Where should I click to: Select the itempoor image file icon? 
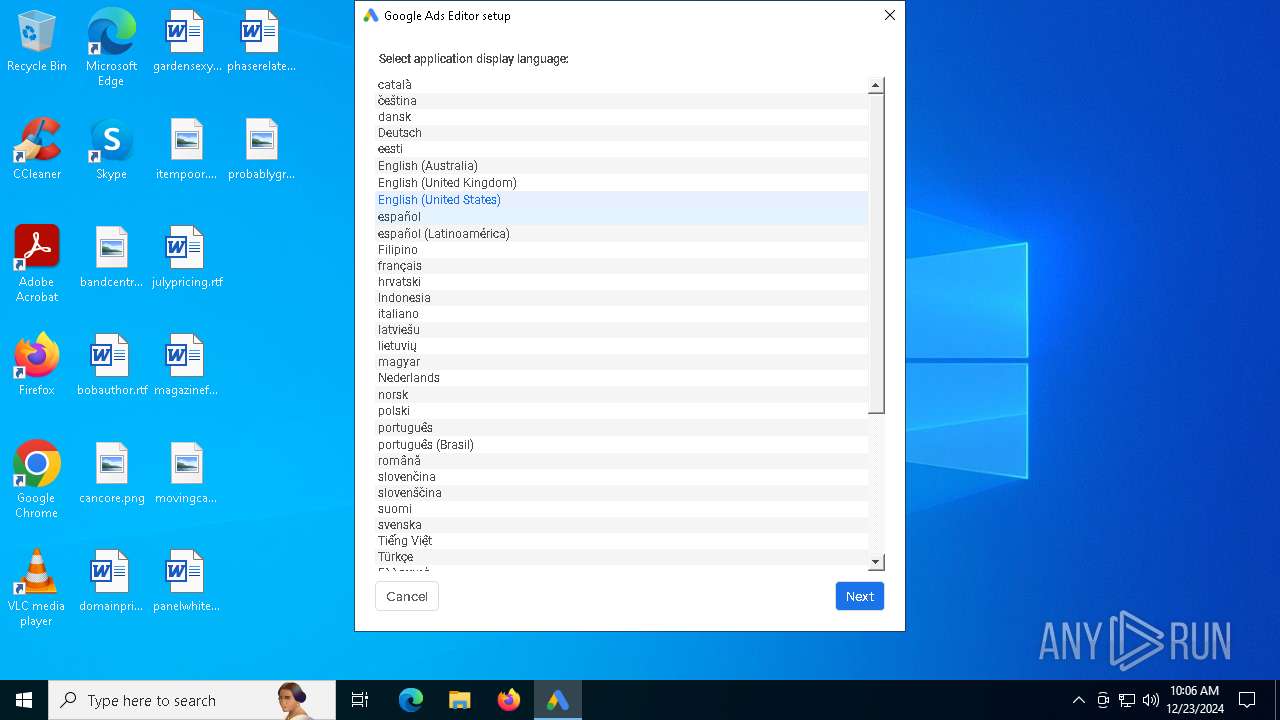186,150
